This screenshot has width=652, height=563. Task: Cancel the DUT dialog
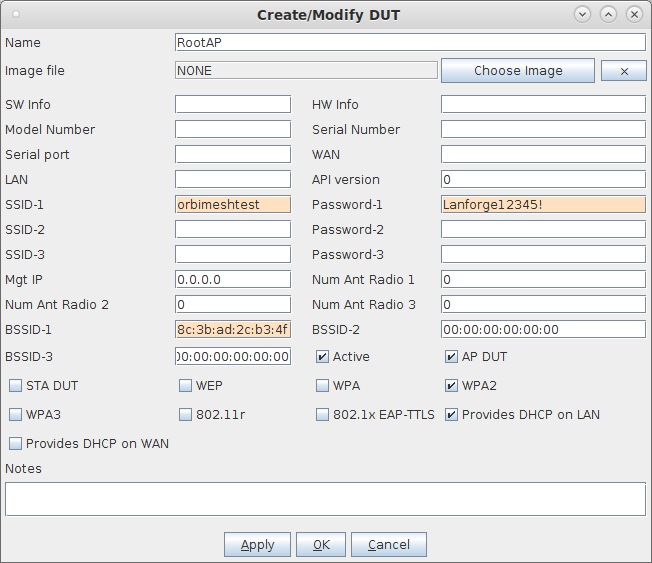click(388, 545)
